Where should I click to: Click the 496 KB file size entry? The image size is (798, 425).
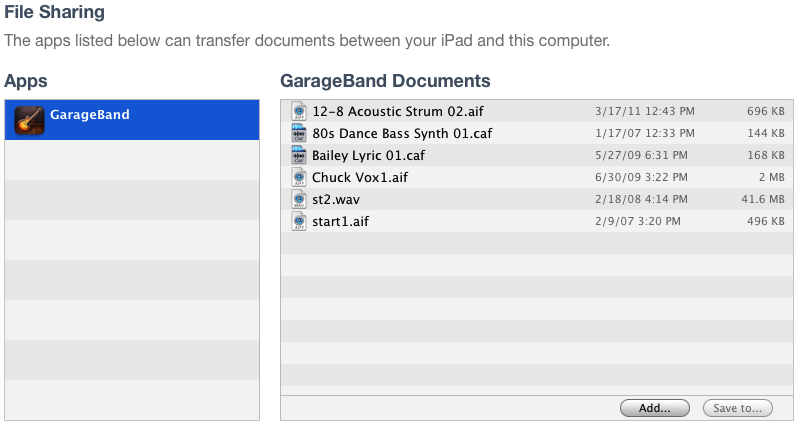point(765,221)
